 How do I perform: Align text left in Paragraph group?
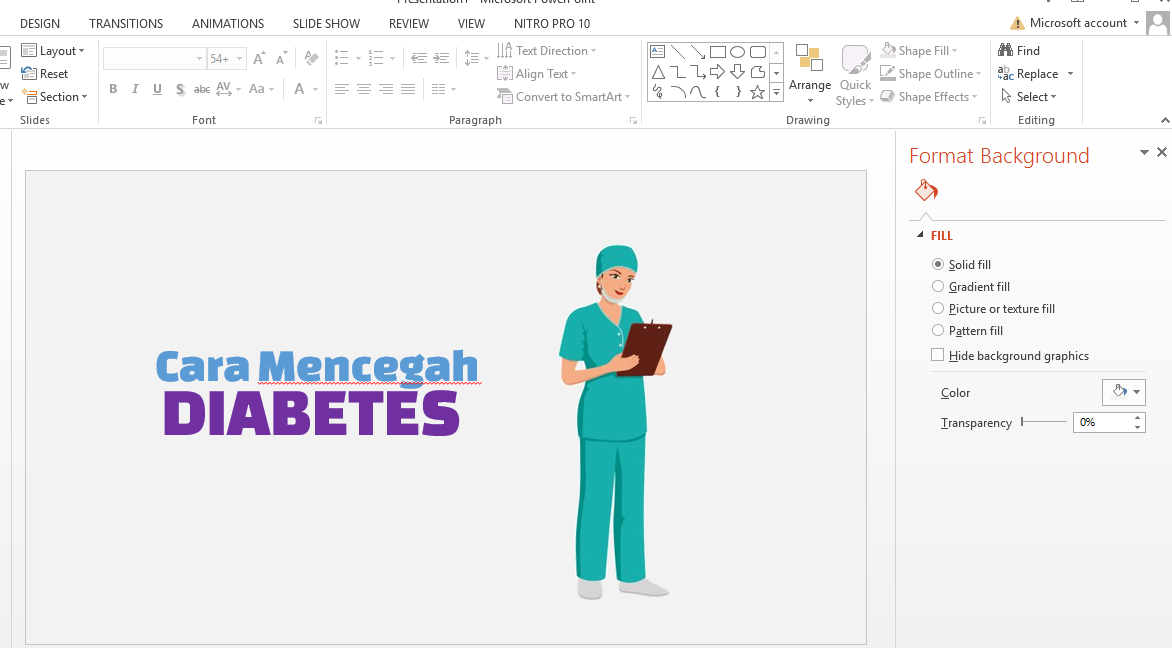(x=342, y=89)
